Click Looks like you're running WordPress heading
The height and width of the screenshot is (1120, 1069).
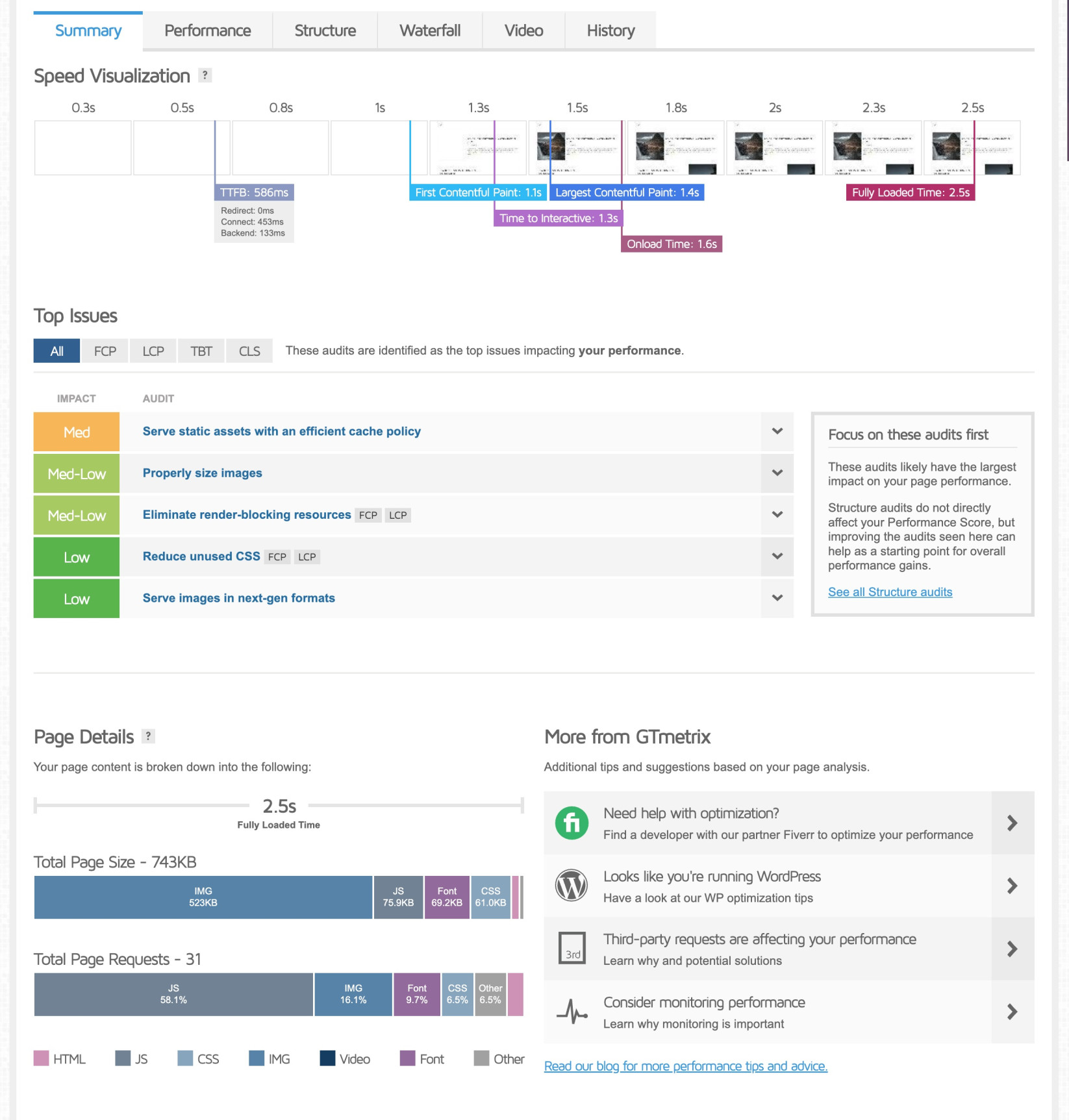pyautogui.click(x=712, y=876)
